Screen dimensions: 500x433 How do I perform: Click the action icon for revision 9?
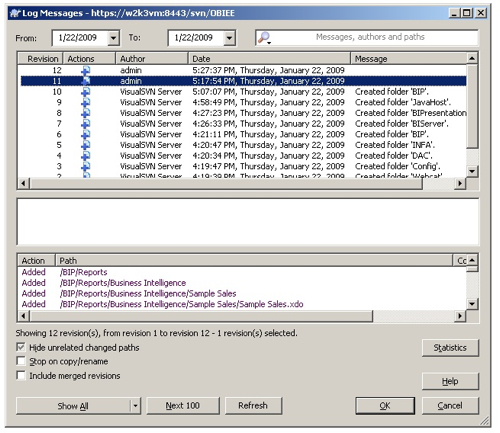tap(86, 102)
